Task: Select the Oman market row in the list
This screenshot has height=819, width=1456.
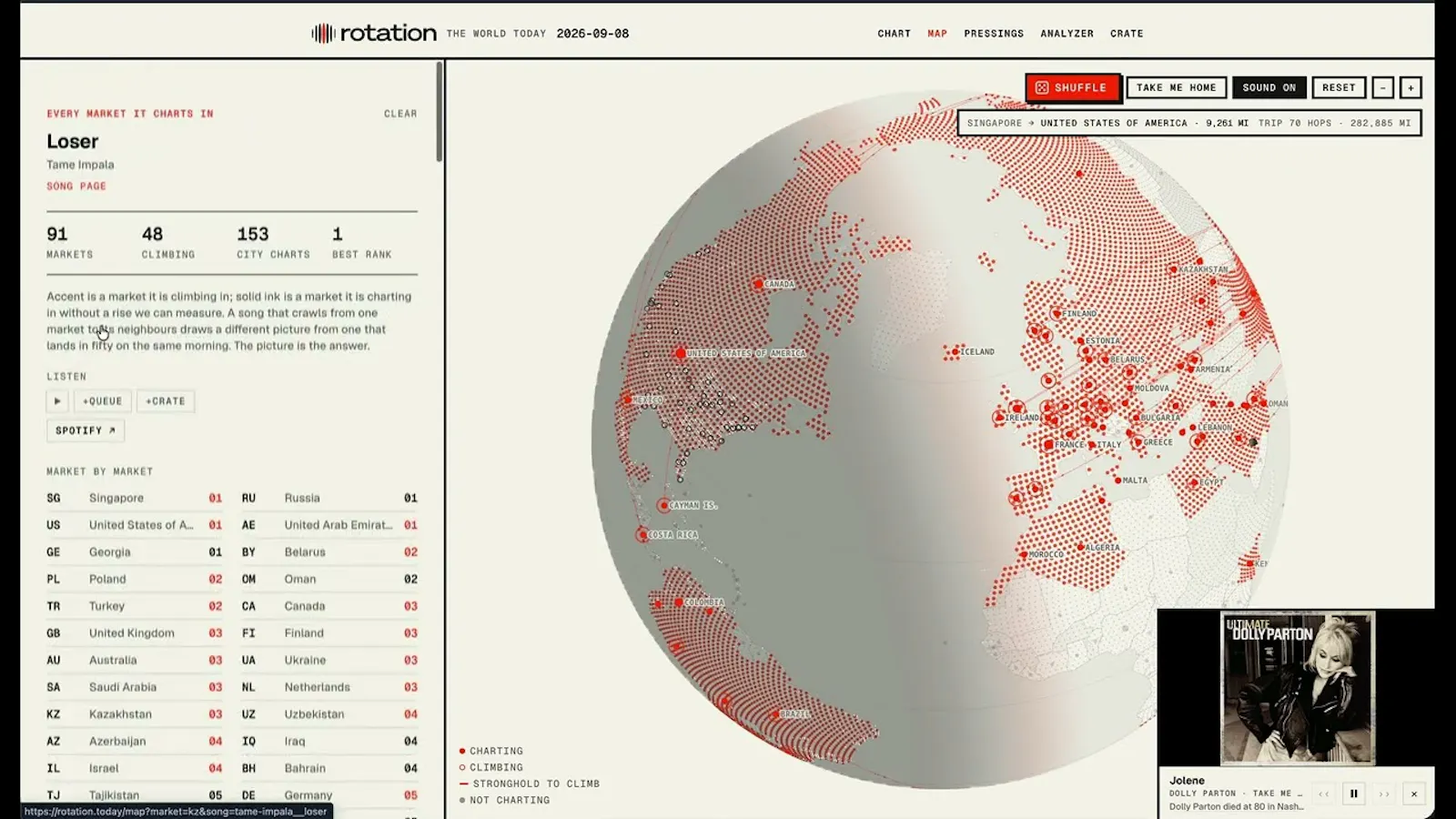Action: (329, 579)
